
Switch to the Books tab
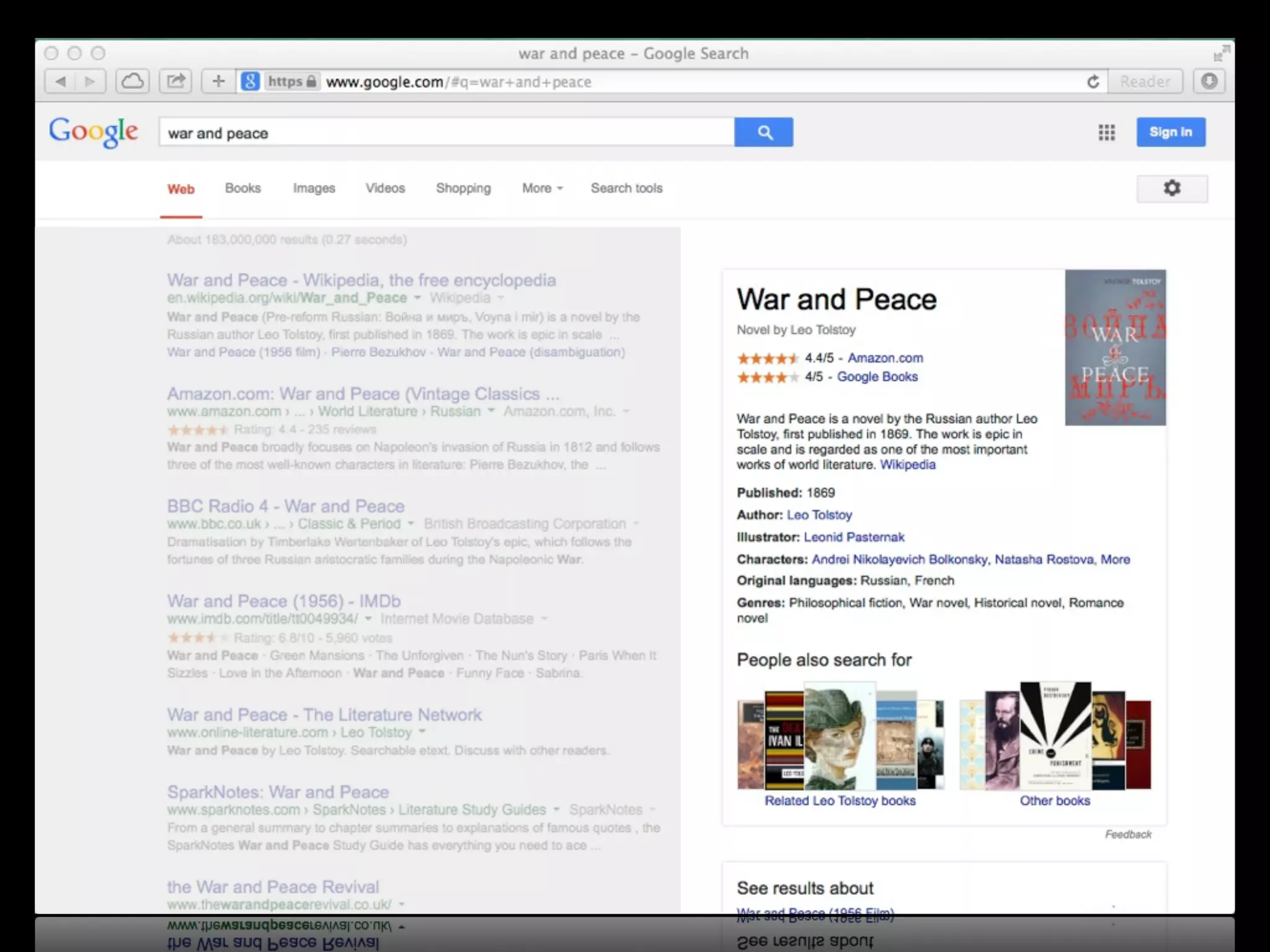[x=242, y=188]
